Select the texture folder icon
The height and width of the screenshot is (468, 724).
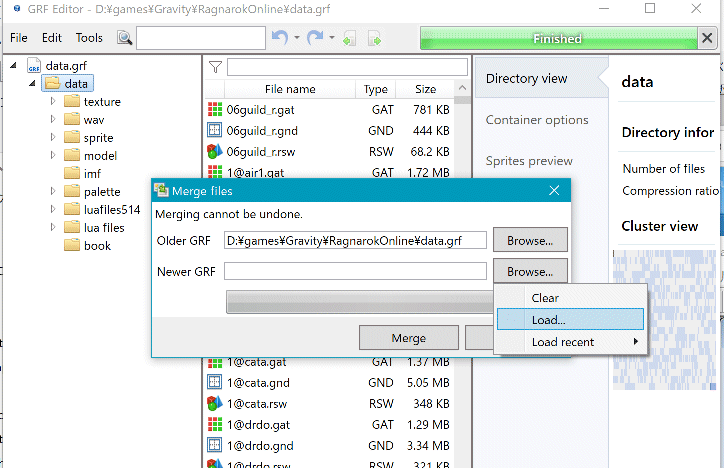[x=72, y=101]
